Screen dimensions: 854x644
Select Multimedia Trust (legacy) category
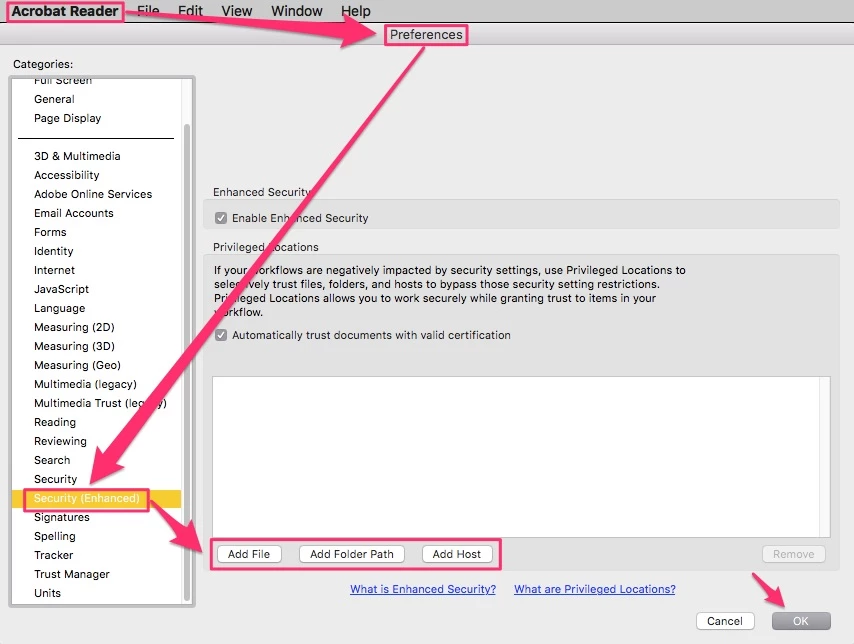coord(100,403)
